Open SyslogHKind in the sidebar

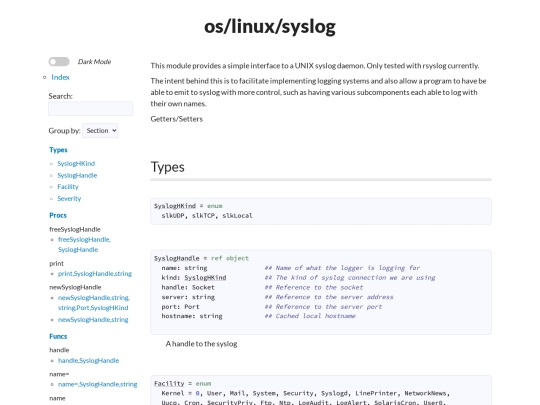point(76,164)
